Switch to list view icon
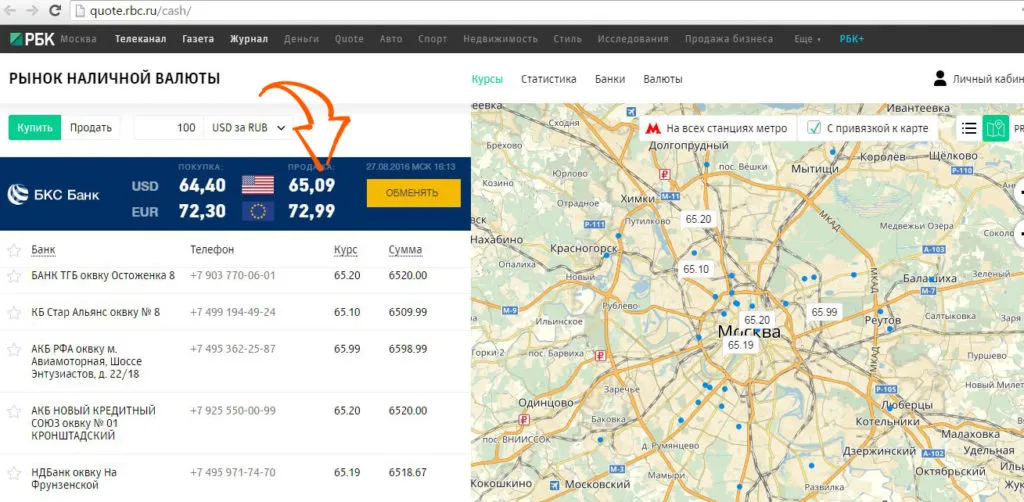This screenshot has width=1024, height=502. (969, 129)
